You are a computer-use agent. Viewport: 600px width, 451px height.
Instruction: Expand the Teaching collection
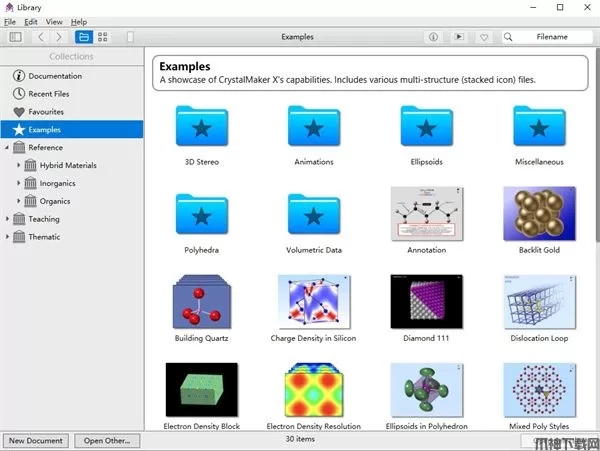(8, 219)
